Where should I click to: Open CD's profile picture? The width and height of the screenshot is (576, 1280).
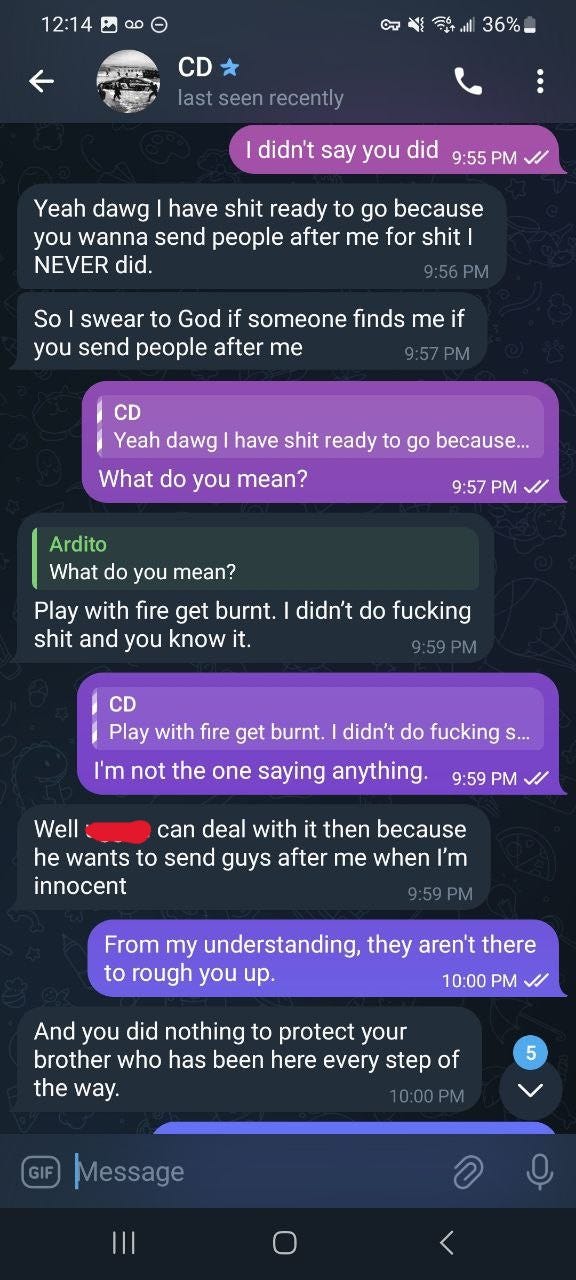tap(128, 81)
